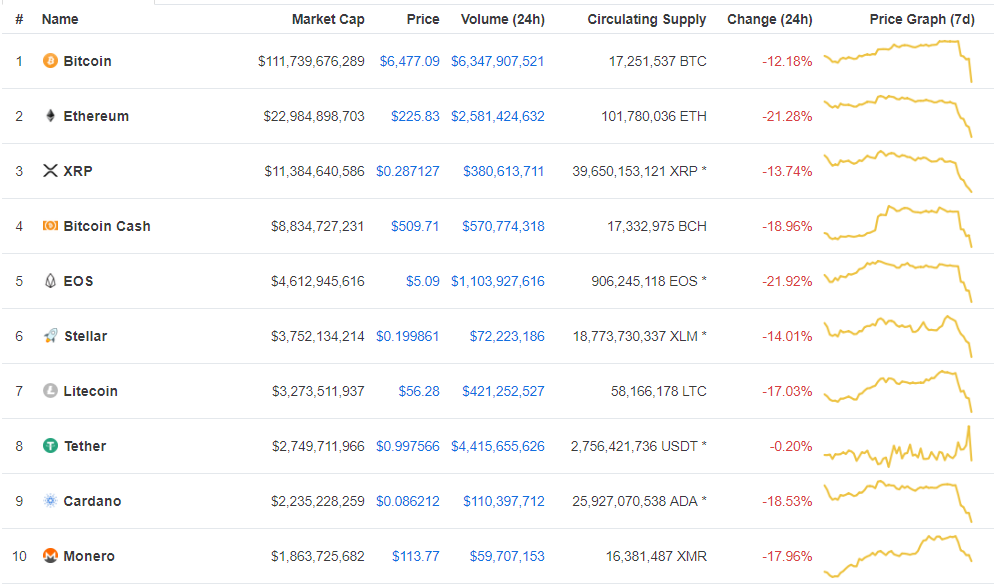Sort by Market Cap column header
This screenshot has width=994, height=587.
pos(328,20)
